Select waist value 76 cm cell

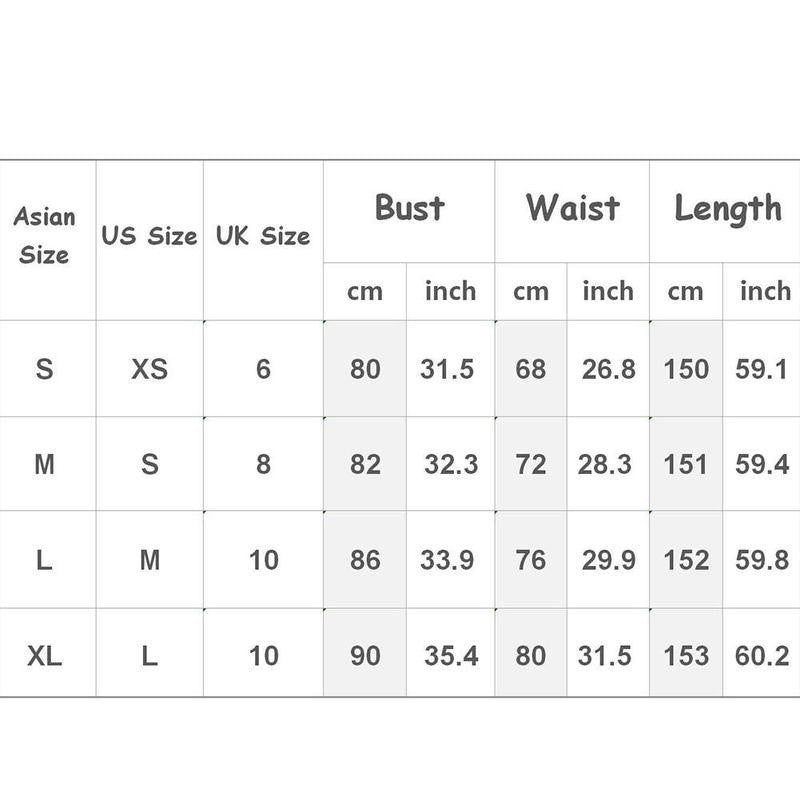531,560
